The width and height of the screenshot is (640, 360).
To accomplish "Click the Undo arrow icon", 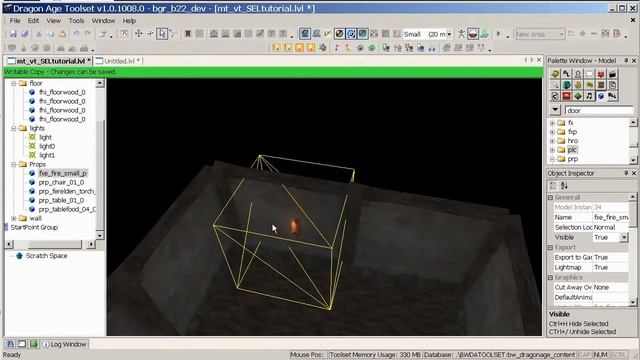I will pos(76,34).
